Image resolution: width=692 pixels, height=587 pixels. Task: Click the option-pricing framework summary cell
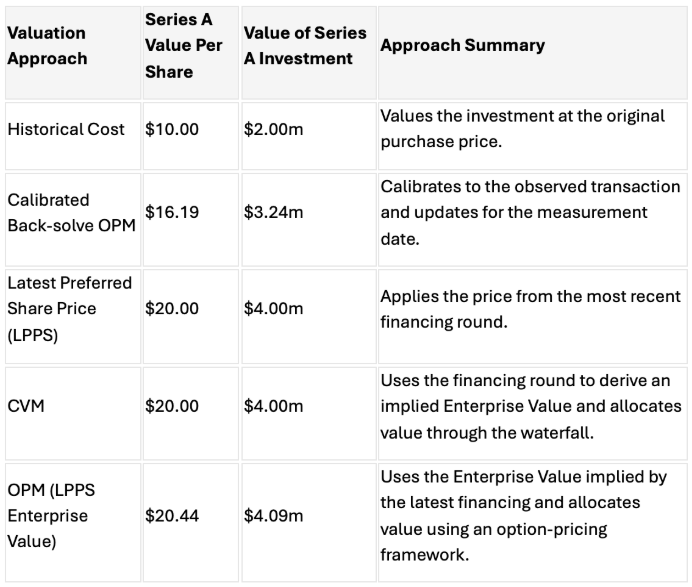tap(533, 522)
